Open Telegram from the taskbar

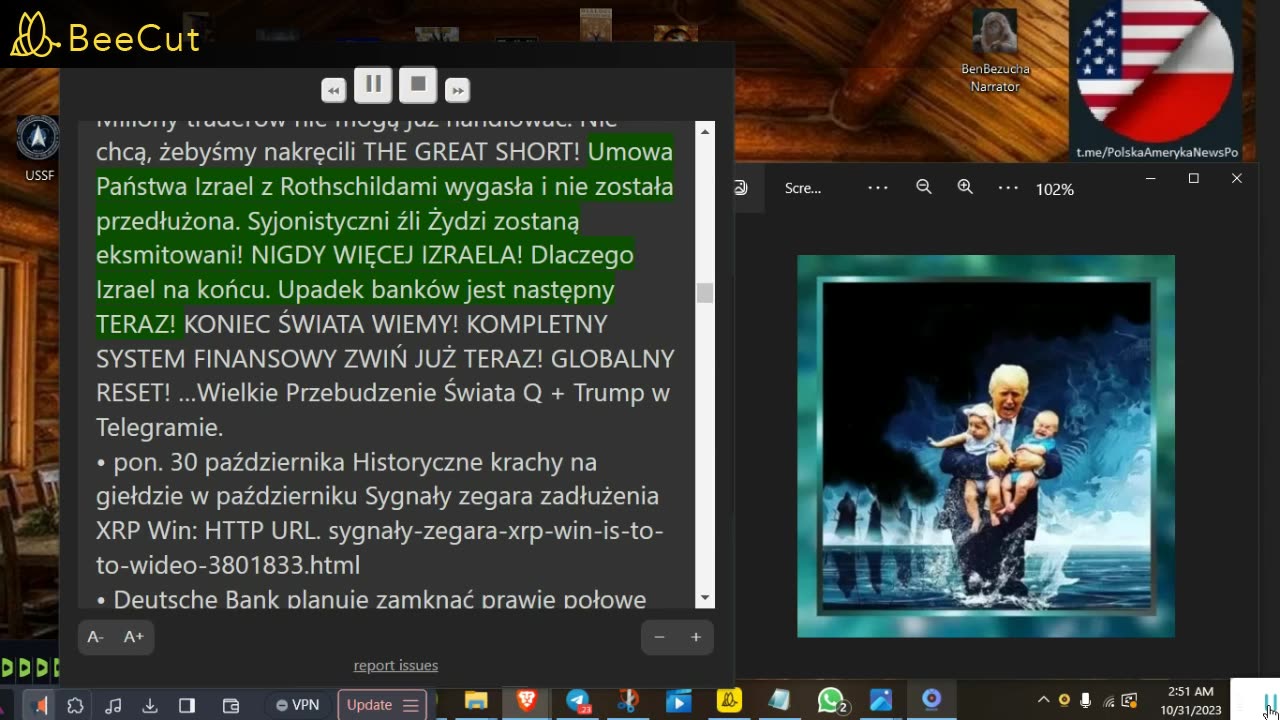coord(578,701)
